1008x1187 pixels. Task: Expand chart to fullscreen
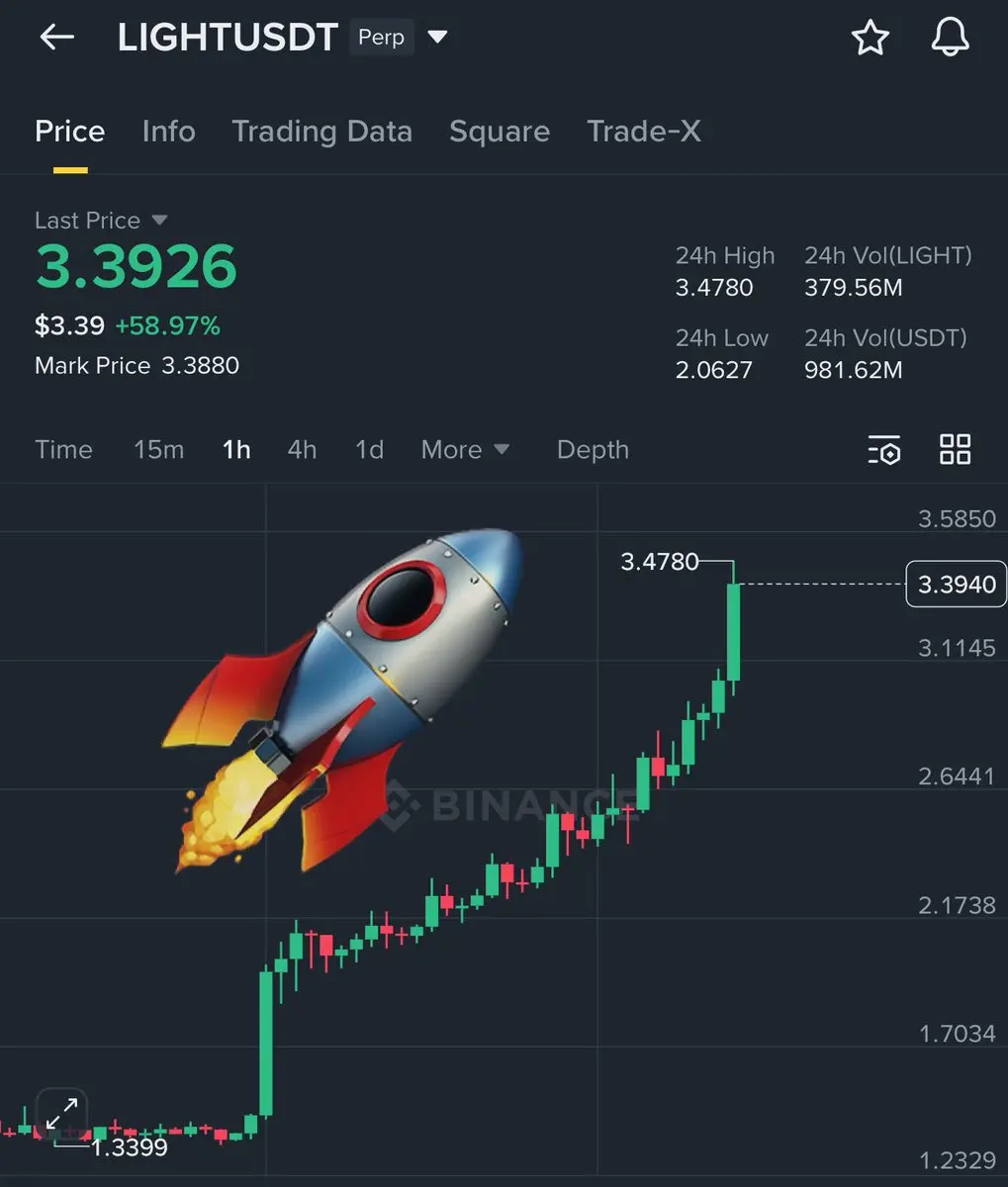61,1114
